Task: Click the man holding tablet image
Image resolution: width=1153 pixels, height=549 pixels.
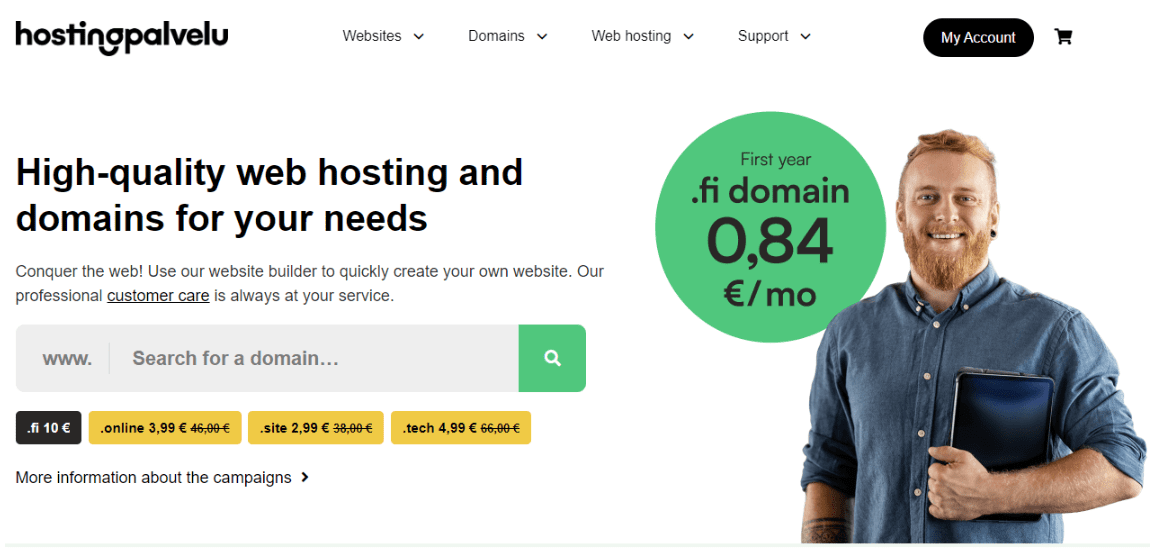Action: [974, 338]
